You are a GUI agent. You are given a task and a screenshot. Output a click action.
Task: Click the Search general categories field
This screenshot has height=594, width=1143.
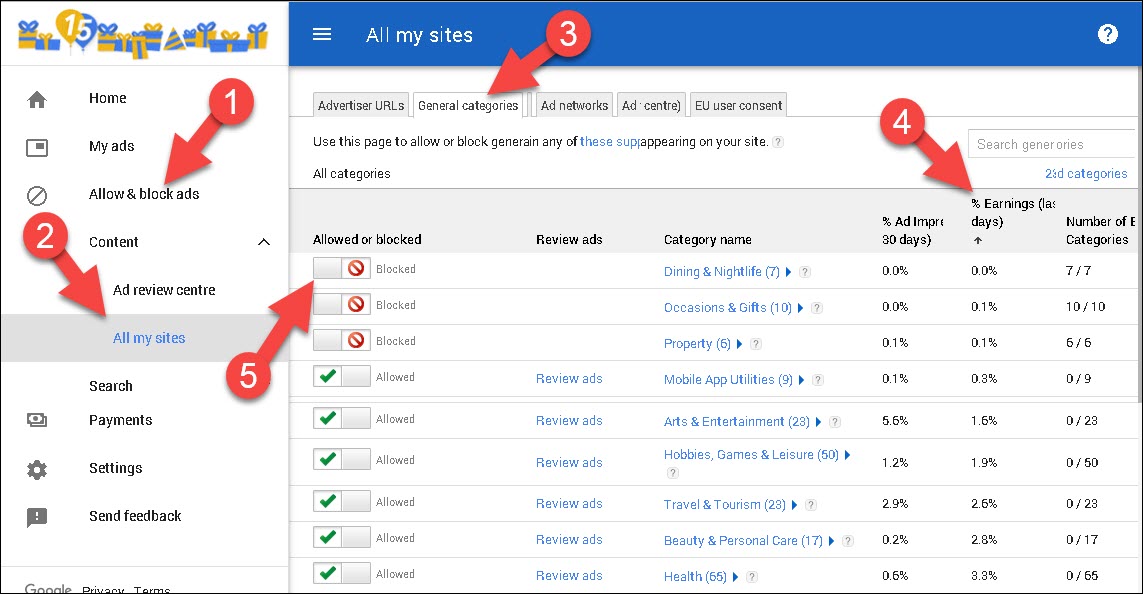[1050, 144]
